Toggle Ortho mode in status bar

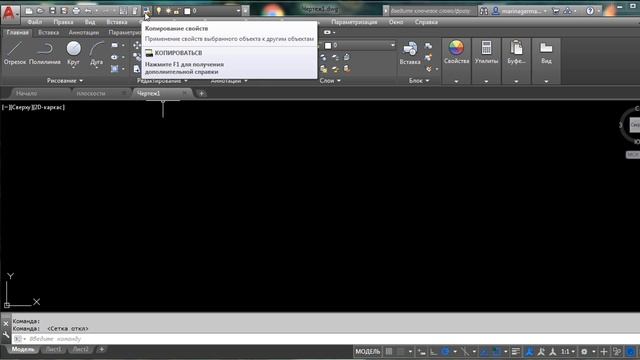click(433, 351)
